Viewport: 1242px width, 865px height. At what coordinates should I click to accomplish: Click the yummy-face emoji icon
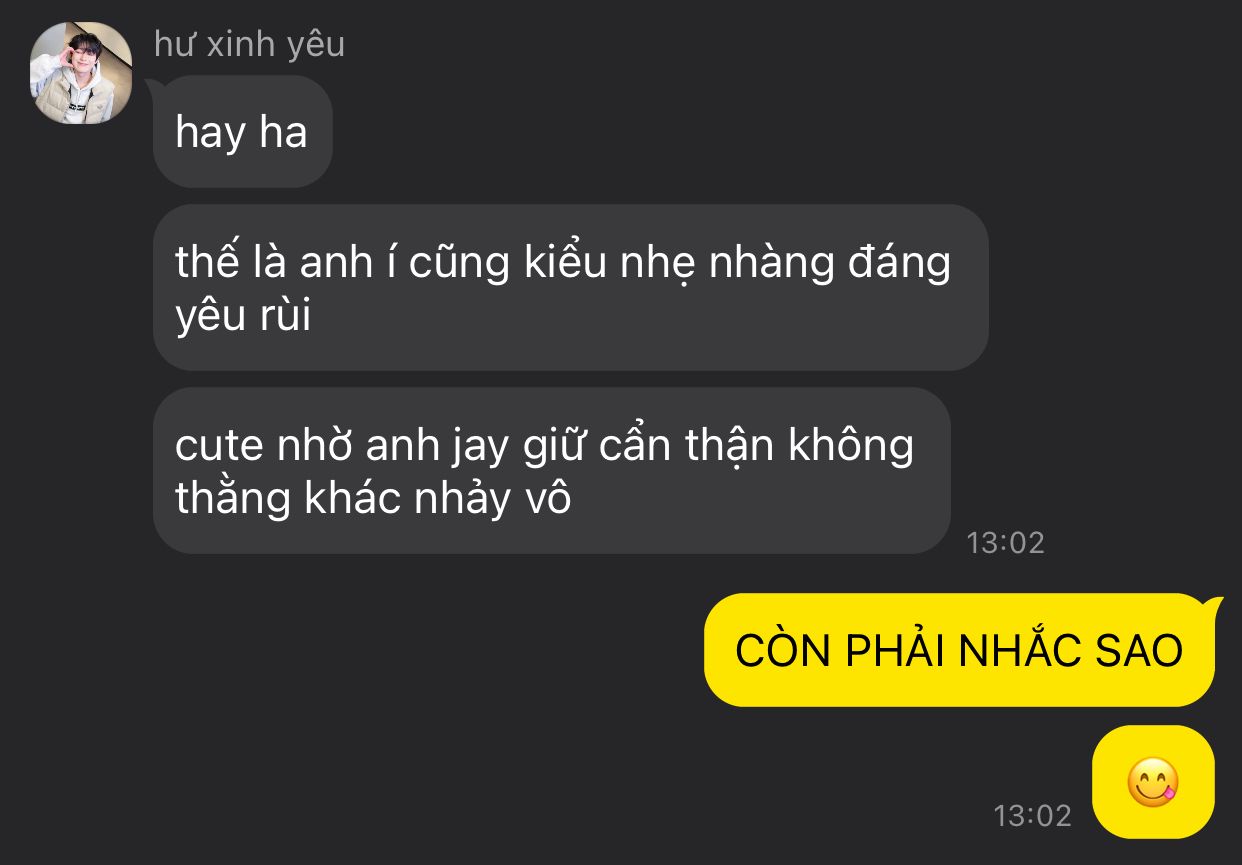click(1153, 783)
